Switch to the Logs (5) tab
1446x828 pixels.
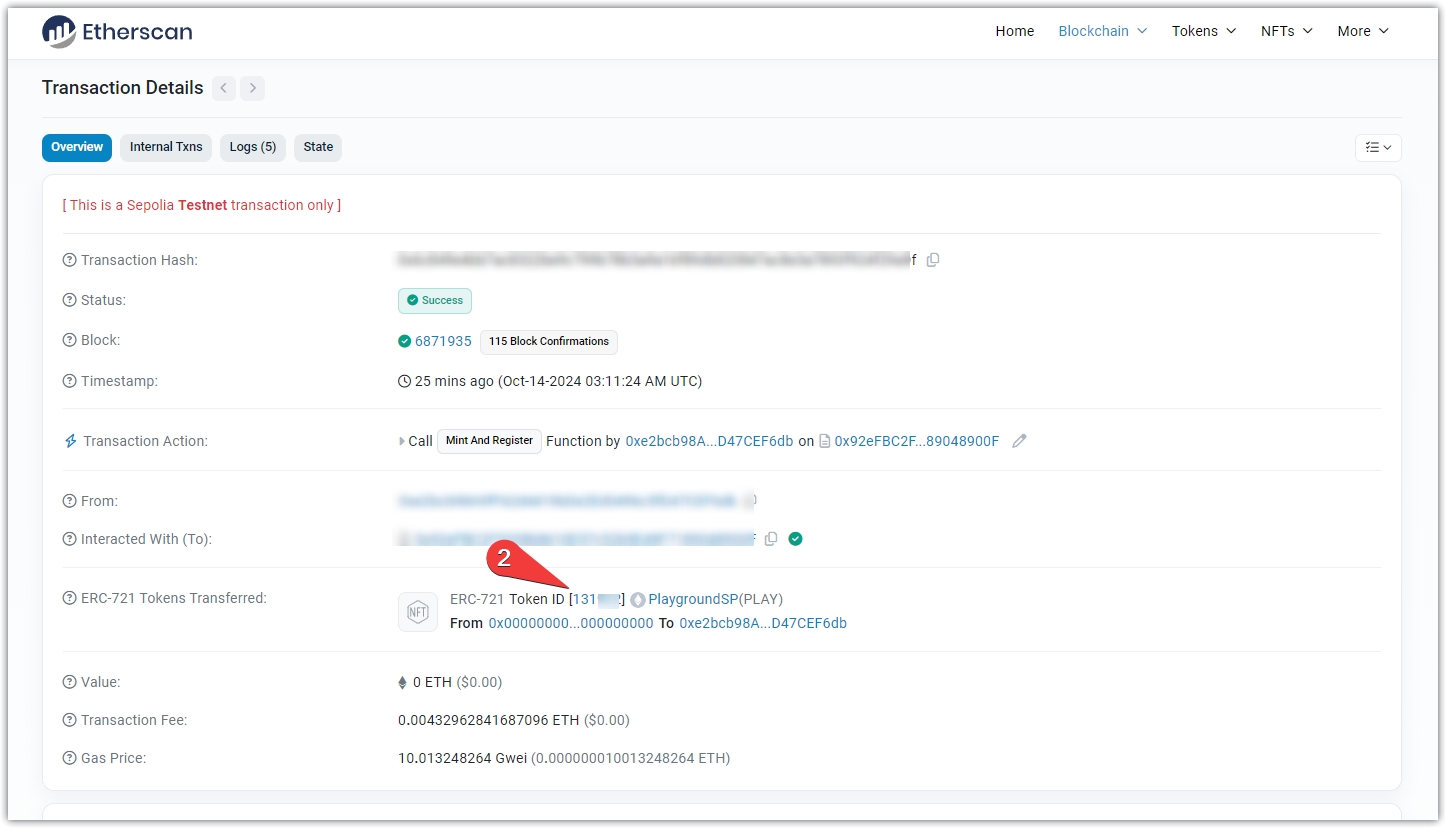(x=253, y=147)
